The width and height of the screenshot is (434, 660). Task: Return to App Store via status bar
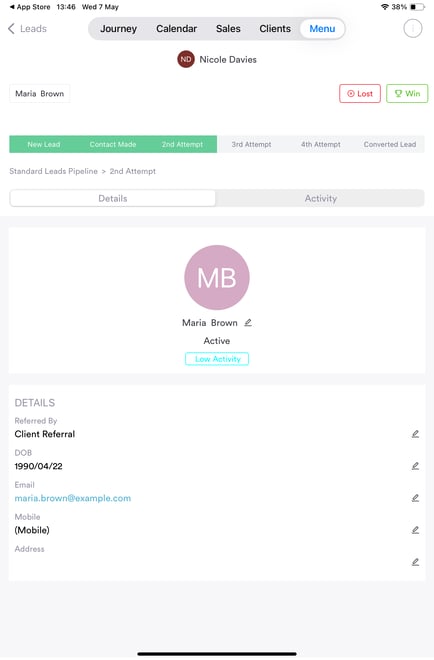click(x=29, y=7)
